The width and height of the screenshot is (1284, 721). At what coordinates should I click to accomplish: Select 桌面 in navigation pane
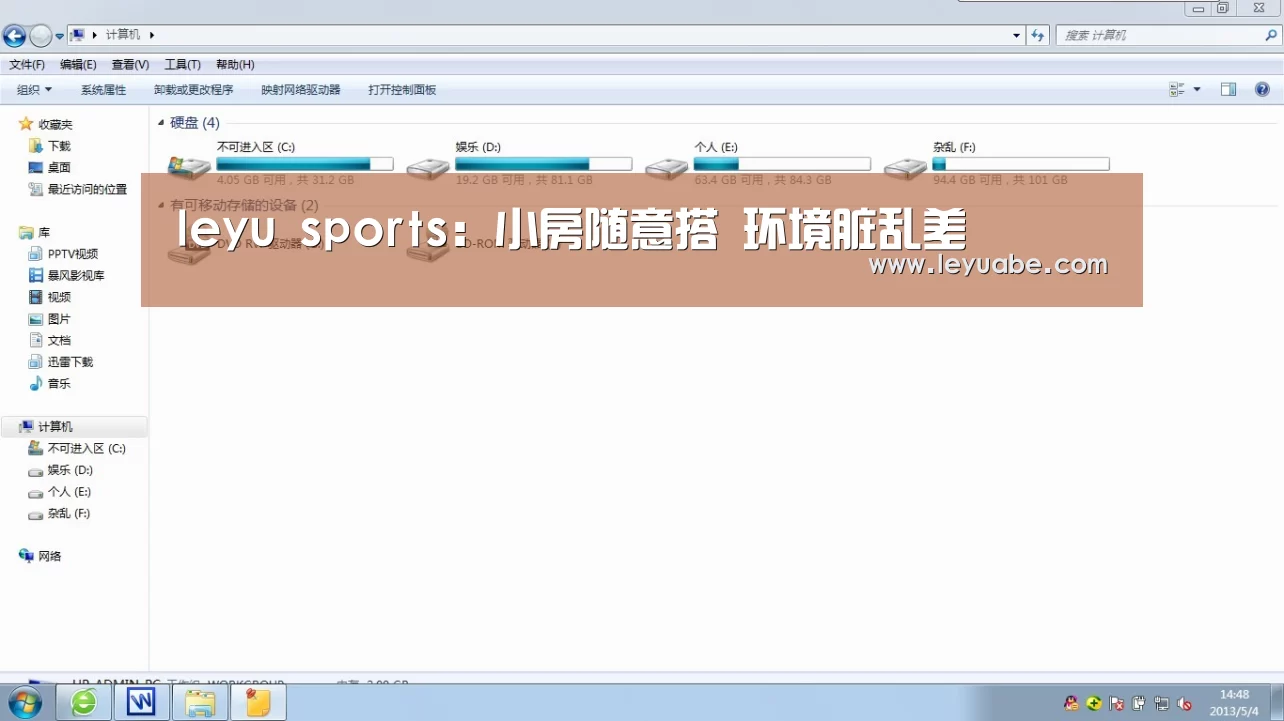click(x=59, y=168)
